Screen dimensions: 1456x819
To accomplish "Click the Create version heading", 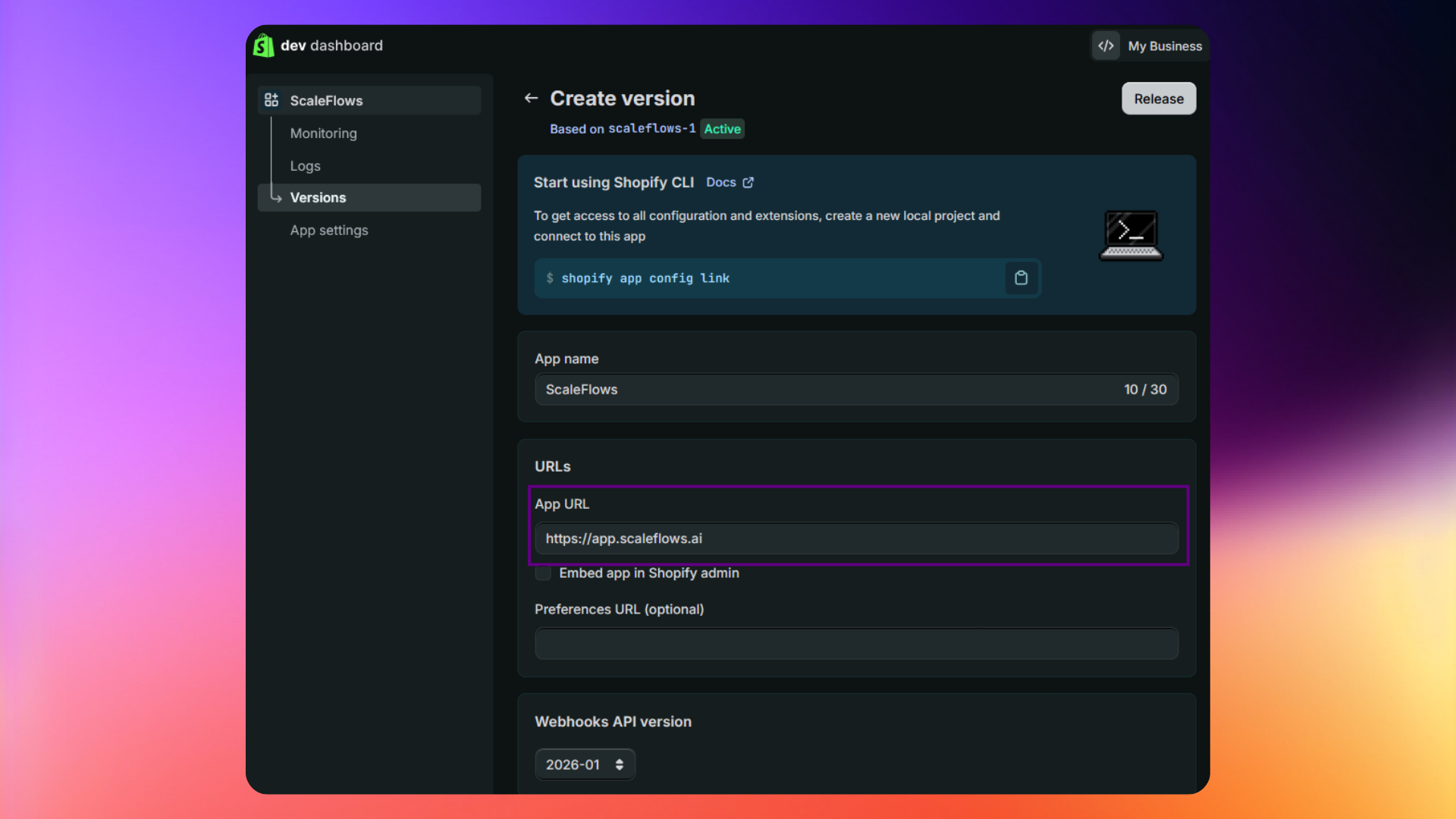I will point(622,99).
